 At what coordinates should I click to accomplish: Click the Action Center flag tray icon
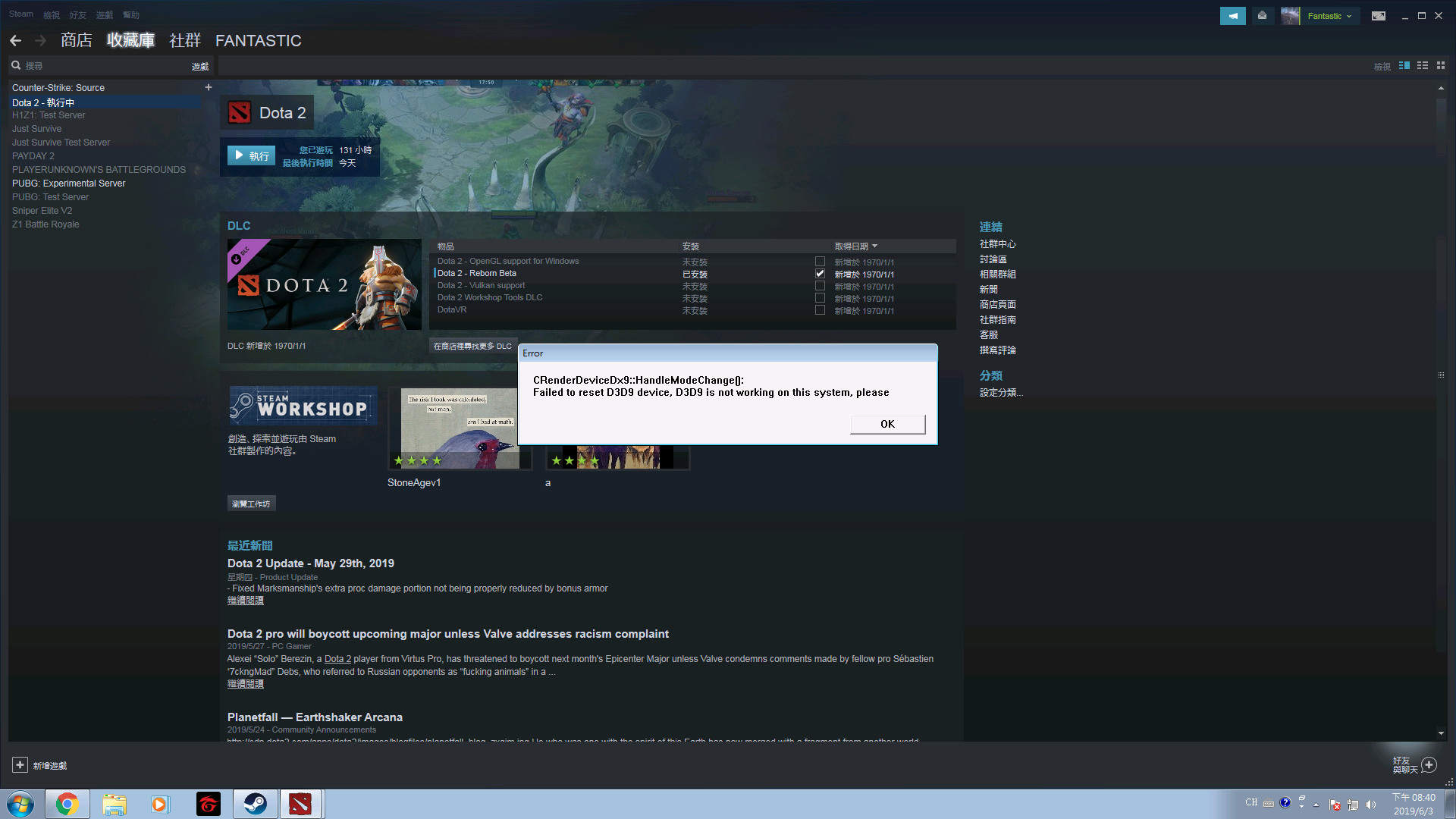click(1335, 805)
